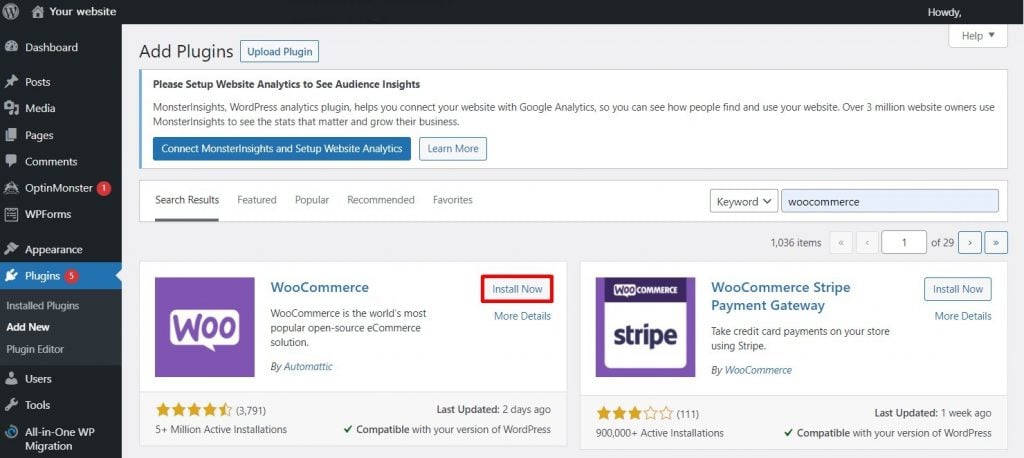Switch to the Search Results tab

[x=187, y=200]
